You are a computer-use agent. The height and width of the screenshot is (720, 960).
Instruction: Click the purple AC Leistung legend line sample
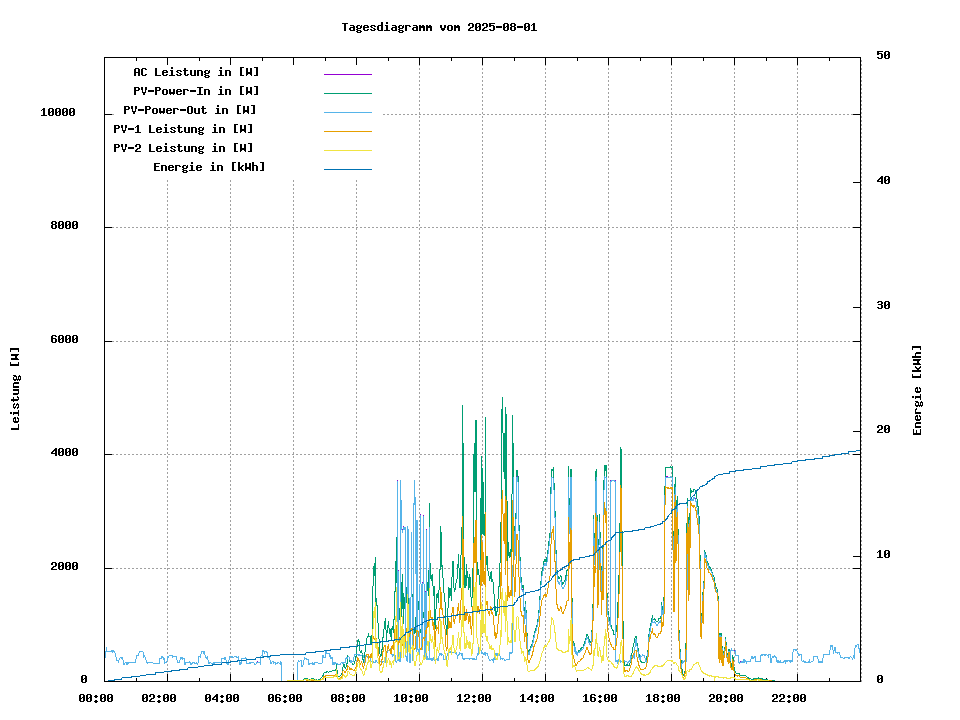click(347, 74)
